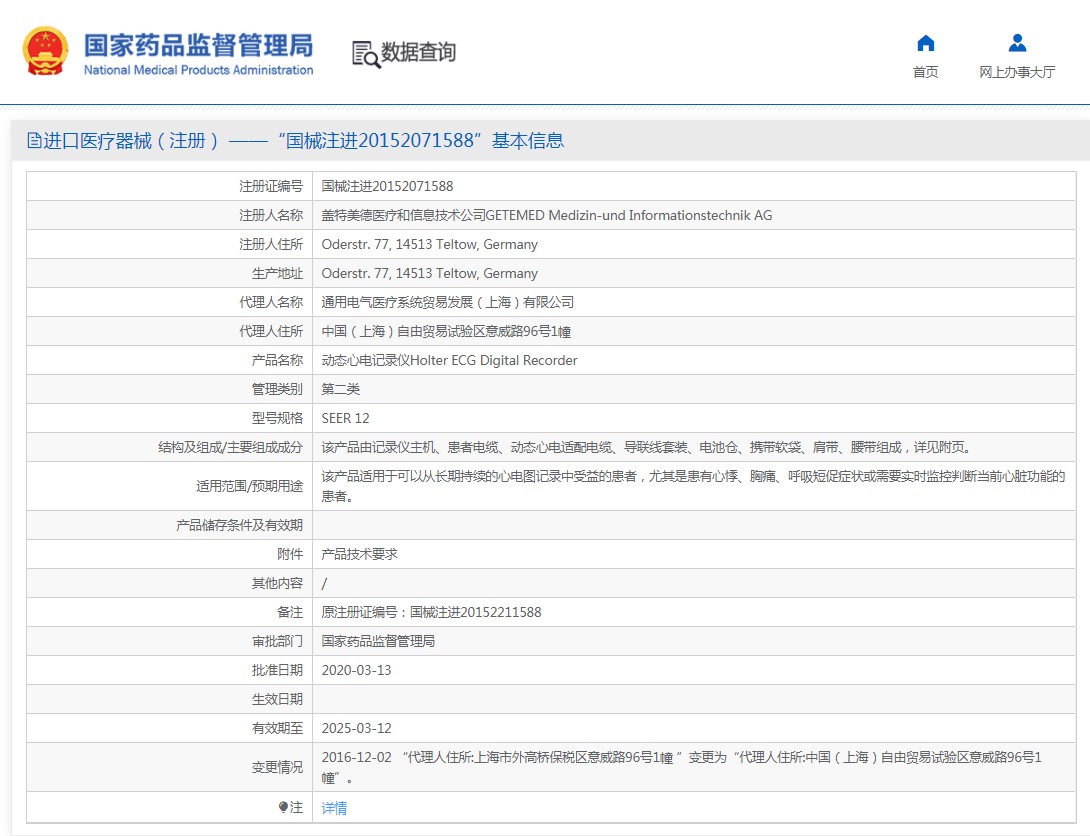The width and height of the screenshot is (1090, 836).
Task: Click the document icon before 进口医疗器械
Action: pos(34,140)
